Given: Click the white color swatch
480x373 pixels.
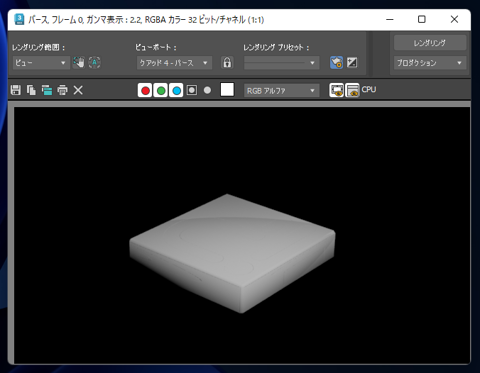Looking at the screenshot, I should pyautogui.click(x=227, y=90).
